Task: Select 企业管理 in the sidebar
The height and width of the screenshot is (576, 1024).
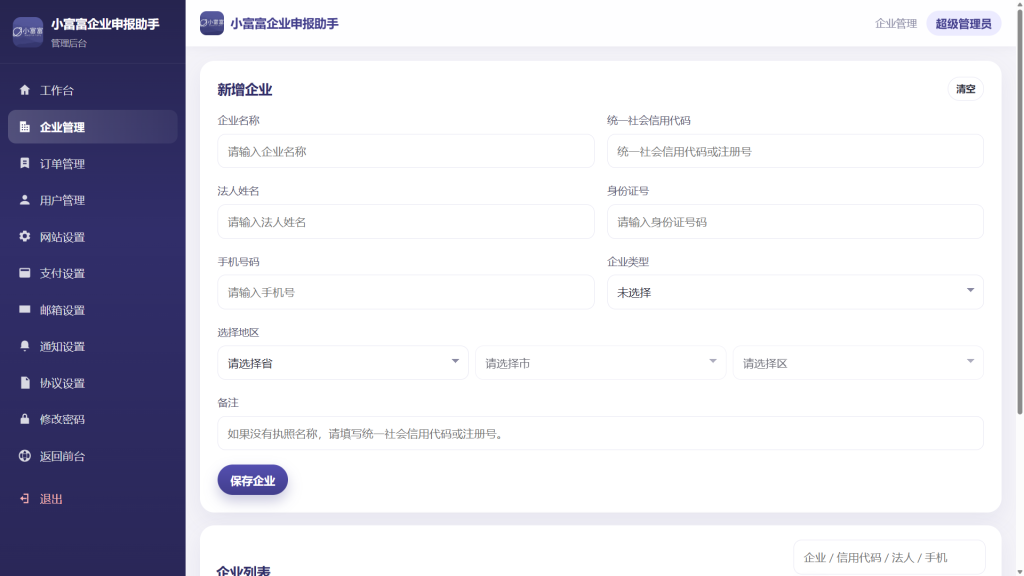Action: point(93,127)
